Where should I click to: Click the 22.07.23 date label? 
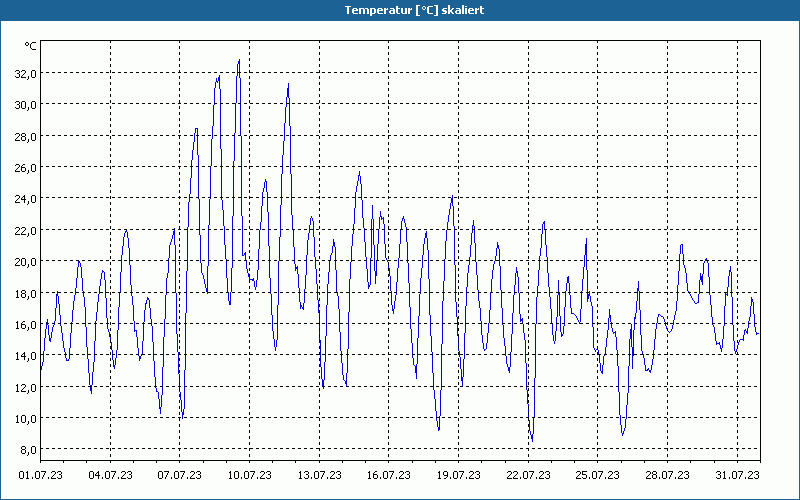click(x=529, y=476)
